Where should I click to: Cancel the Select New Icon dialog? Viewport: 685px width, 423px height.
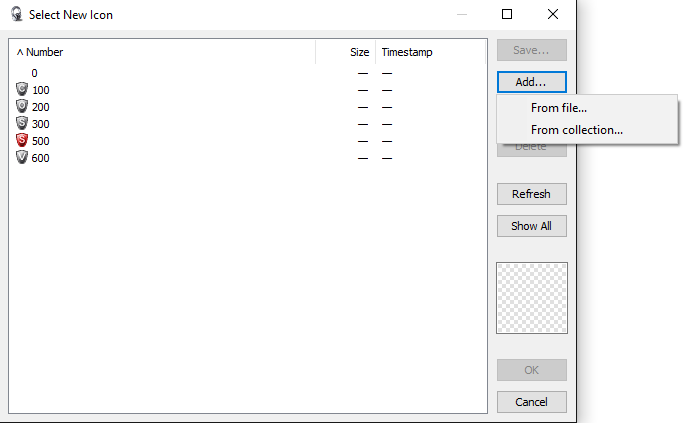(x=532, y=402)
